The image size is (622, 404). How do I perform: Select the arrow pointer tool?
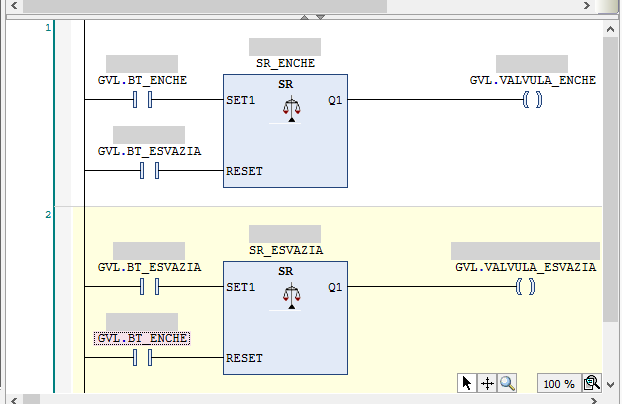467,383
